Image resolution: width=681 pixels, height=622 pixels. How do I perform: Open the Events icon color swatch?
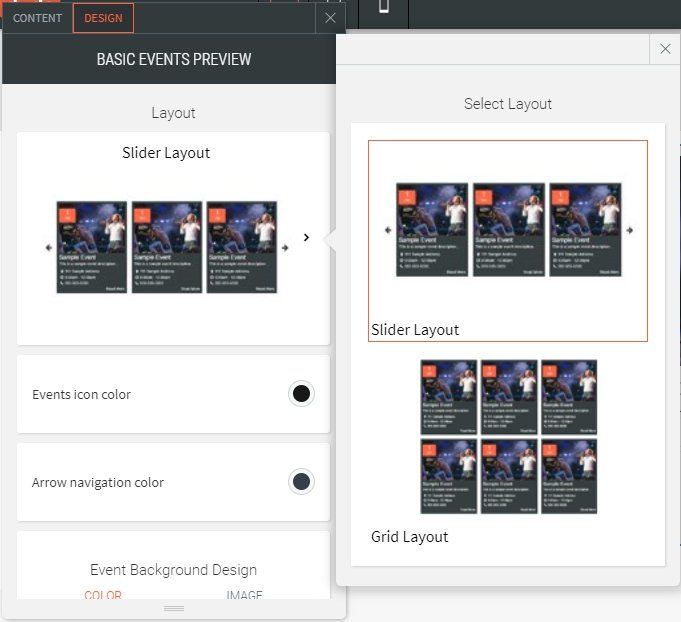coord(301,394)
